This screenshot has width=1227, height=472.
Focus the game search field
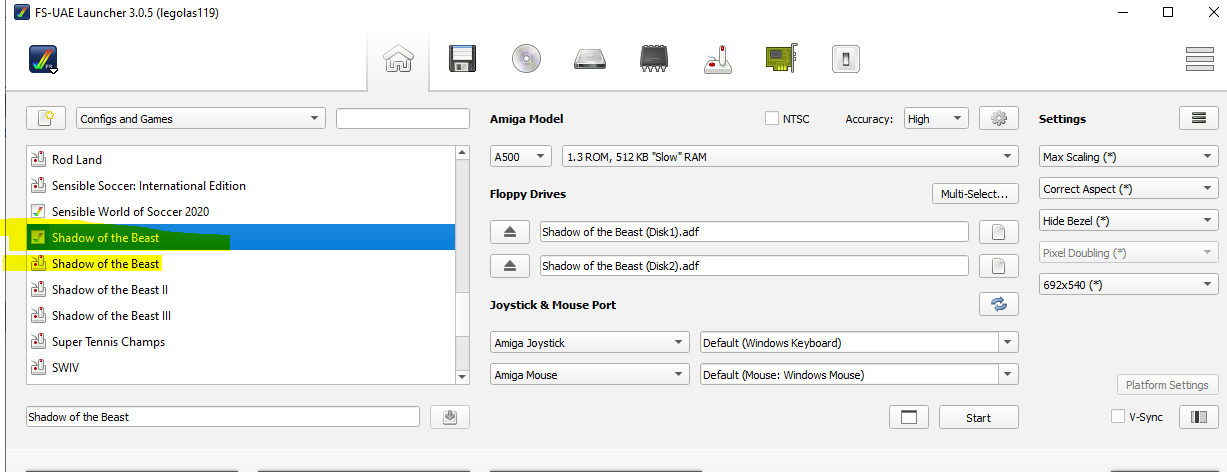403,119
